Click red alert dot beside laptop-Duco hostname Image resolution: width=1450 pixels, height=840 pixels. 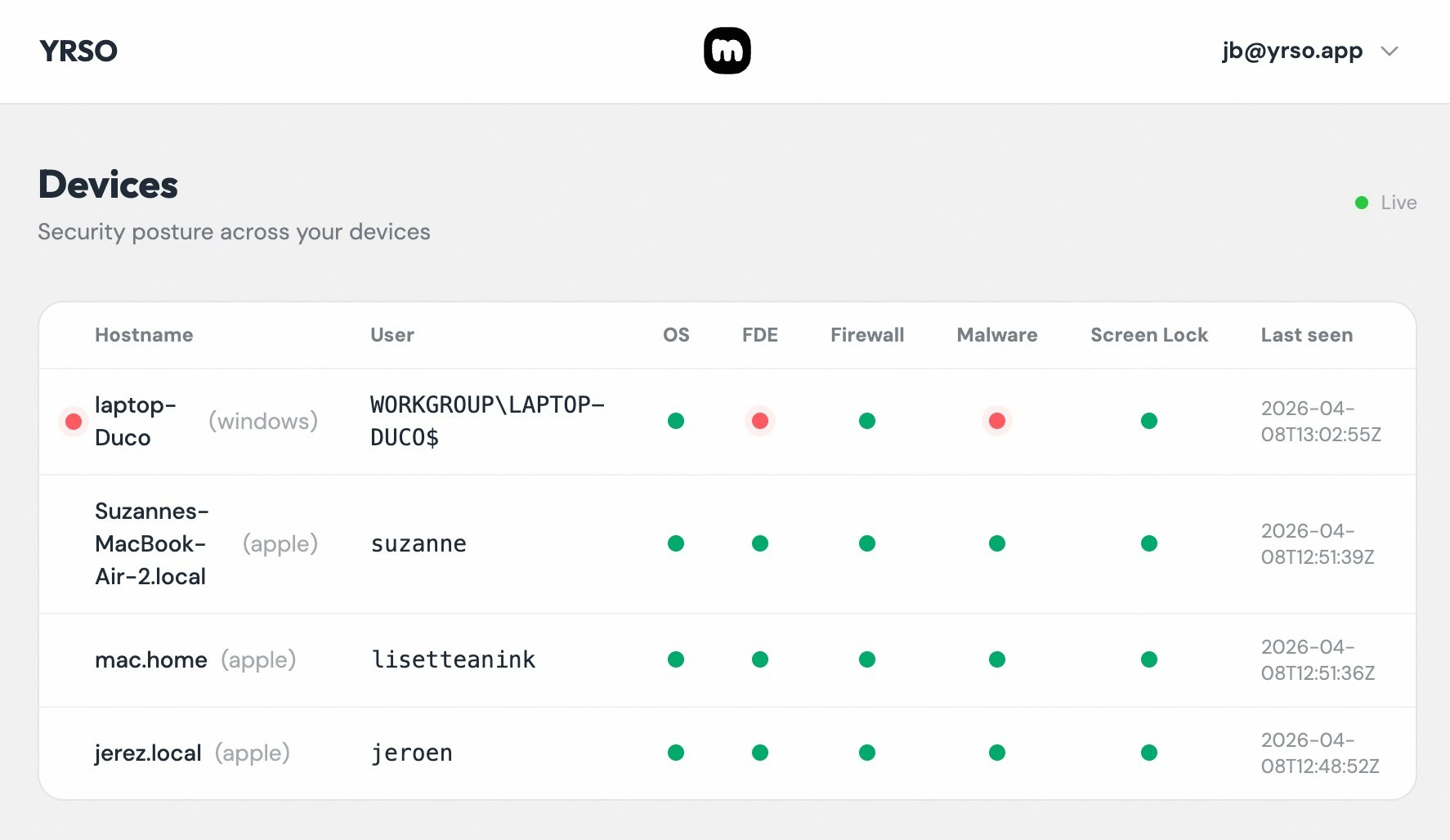pos(74,422)
